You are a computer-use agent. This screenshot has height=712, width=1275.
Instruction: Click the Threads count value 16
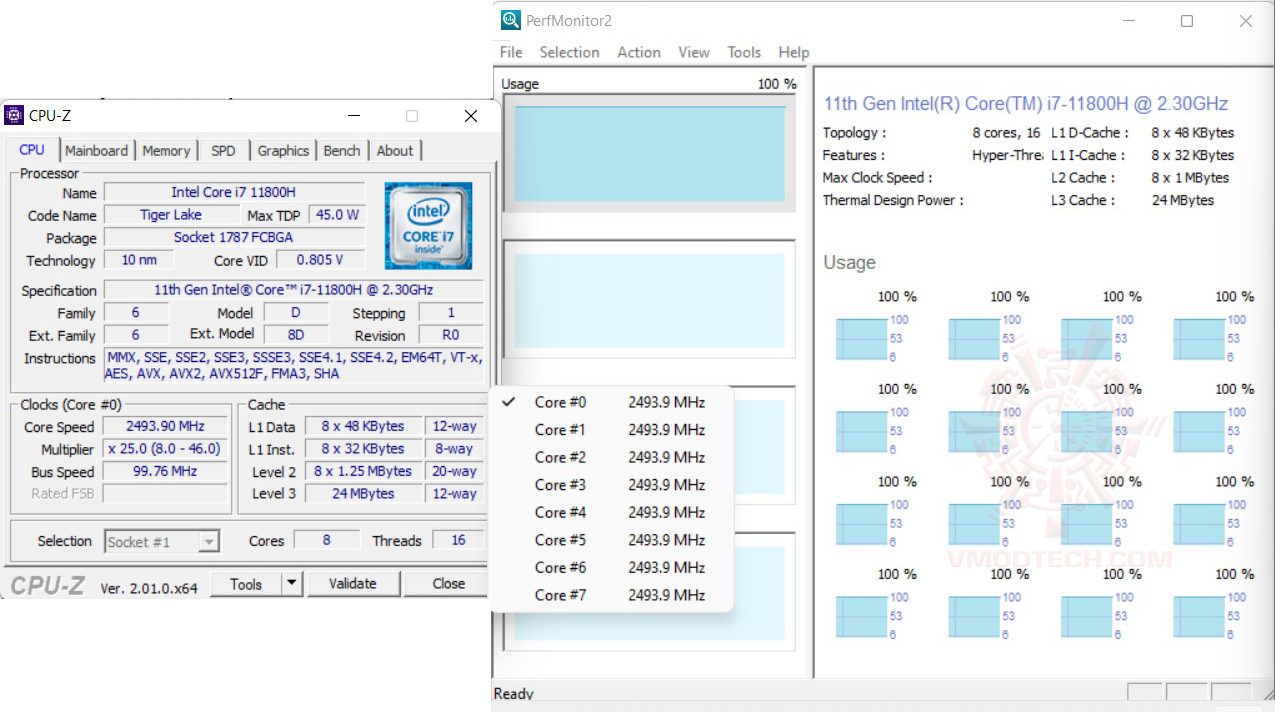(458, 540)
